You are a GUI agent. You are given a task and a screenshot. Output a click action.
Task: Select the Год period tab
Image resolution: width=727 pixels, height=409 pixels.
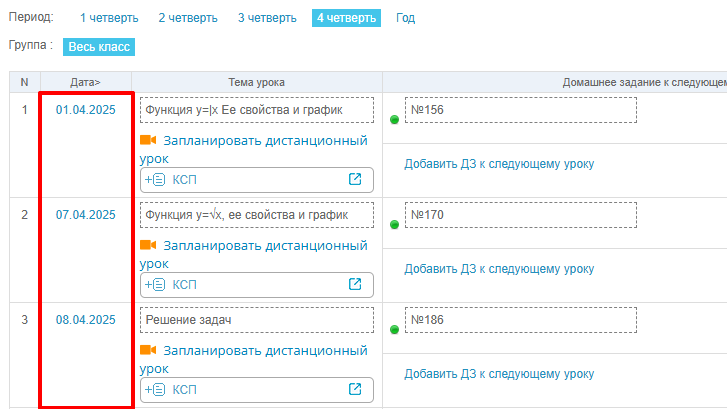tap(405, 18)
